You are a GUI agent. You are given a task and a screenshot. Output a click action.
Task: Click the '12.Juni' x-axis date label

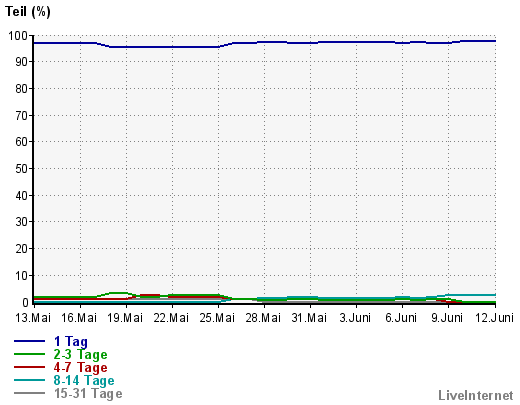pos(494,318)
